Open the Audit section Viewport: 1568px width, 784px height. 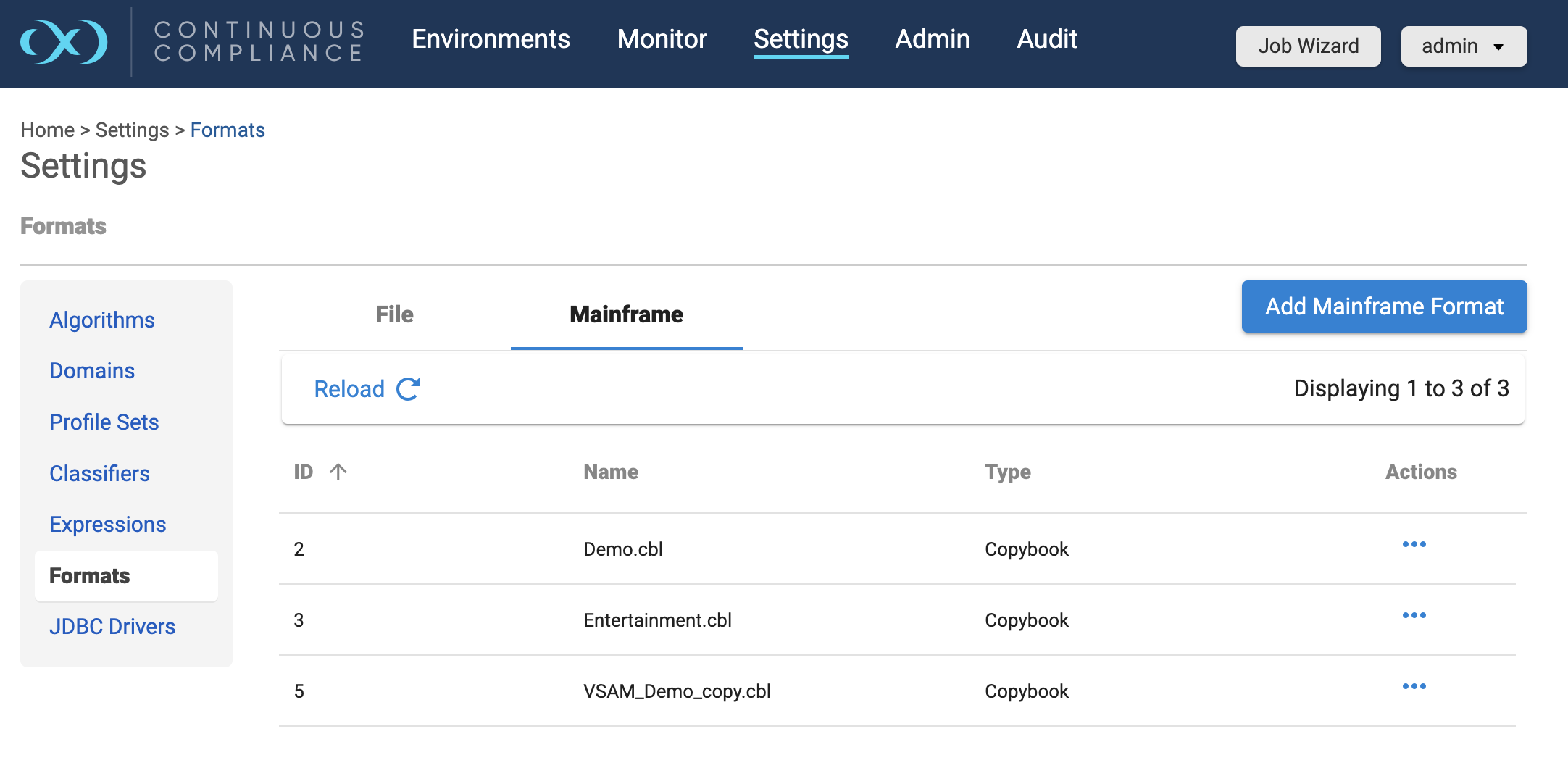[x=1046, y=39]
